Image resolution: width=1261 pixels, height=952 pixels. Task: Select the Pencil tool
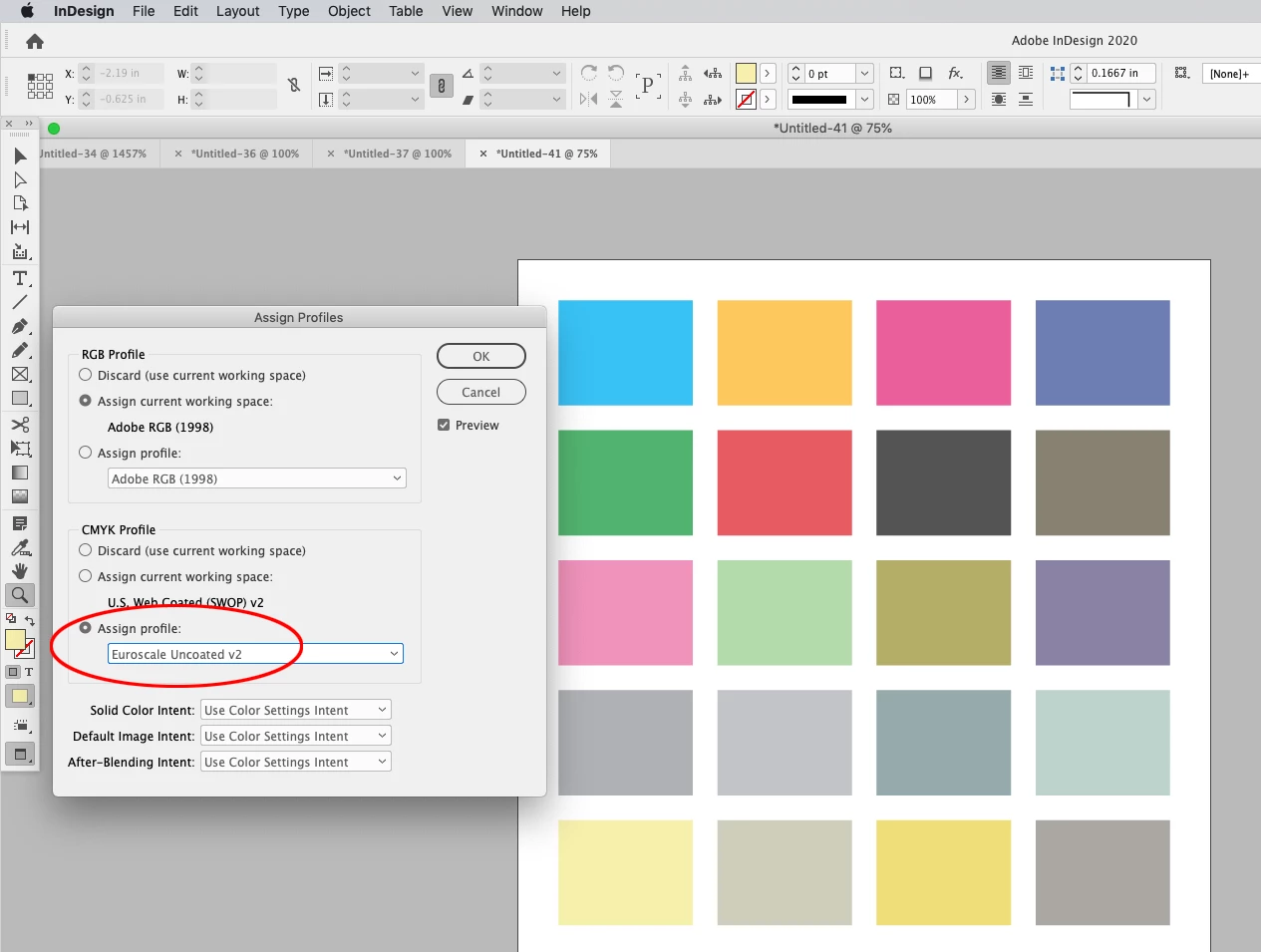[20, 350]
